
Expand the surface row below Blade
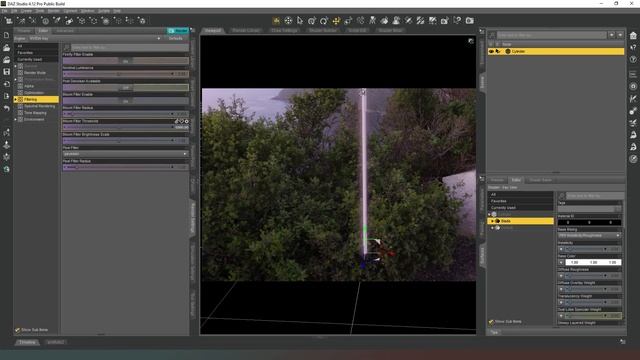pos(492,228)
